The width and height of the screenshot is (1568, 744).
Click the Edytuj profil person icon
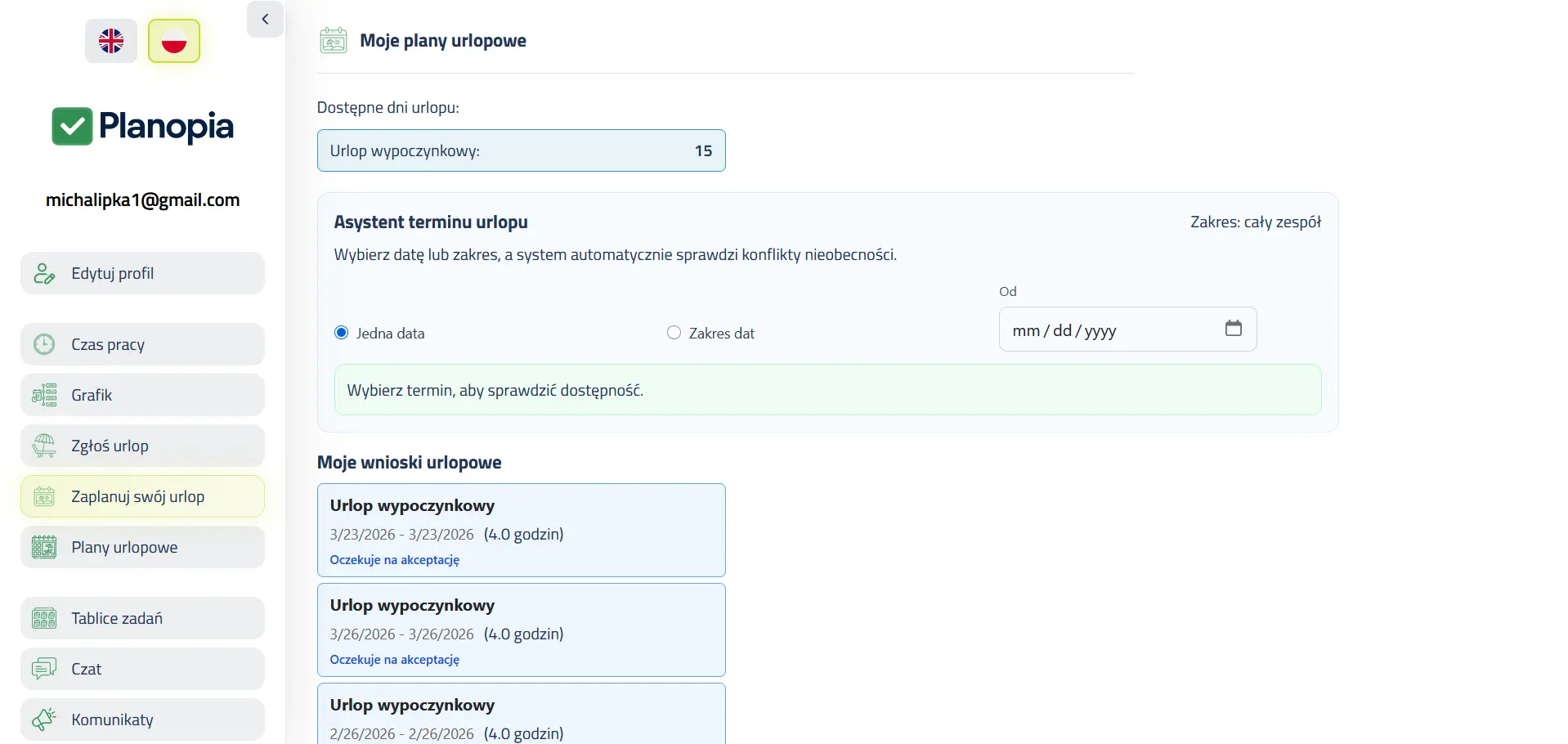pos(44,273)
